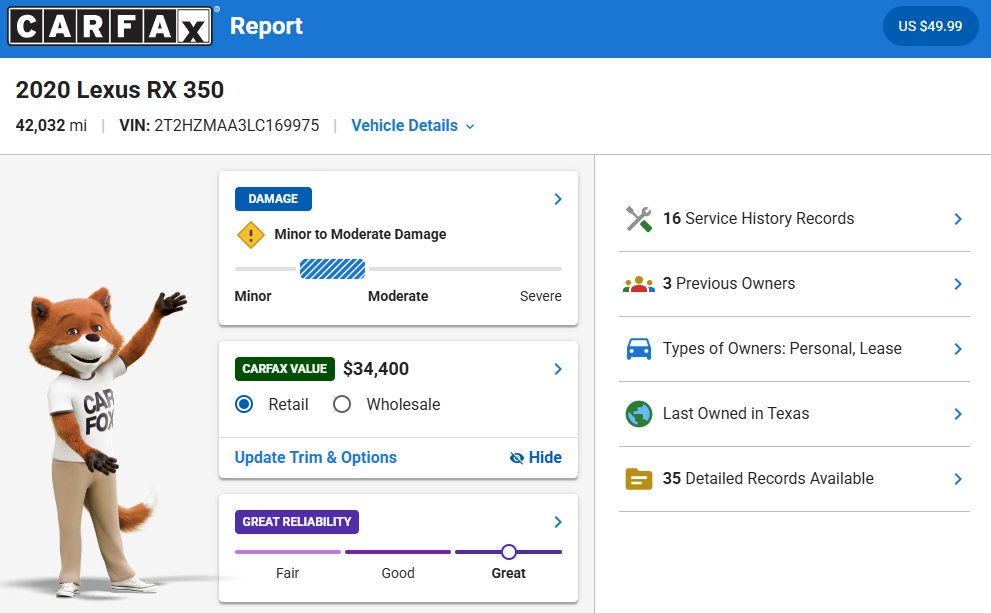Expand the Vehicle Details dropdown
Screen dimensions: 991x613
[413, 126]
